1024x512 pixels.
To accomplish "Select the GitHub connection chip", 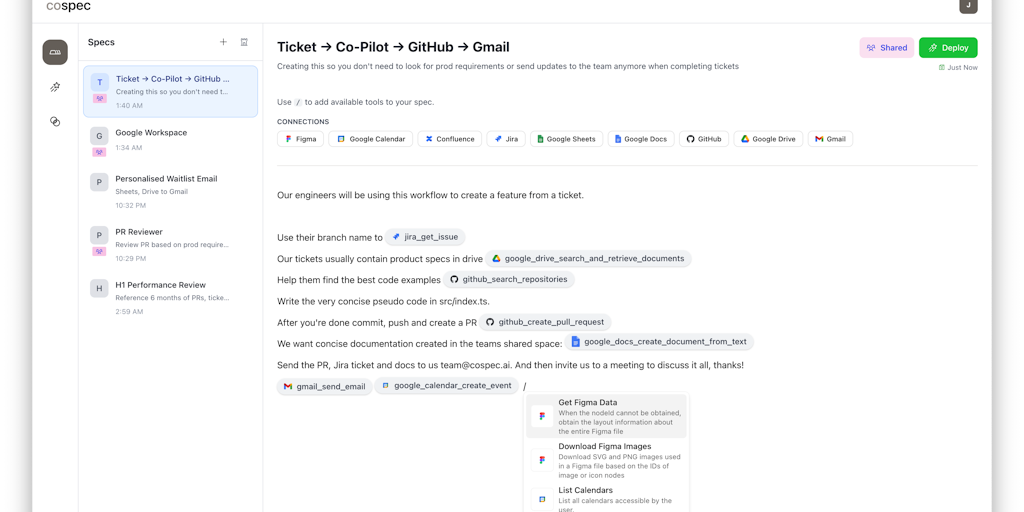I will click(703, 139).
